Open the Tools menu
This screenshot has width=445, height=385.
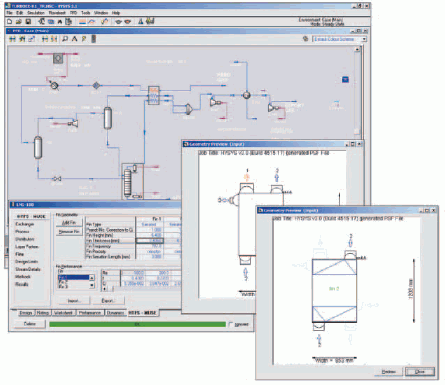(86, 13)
